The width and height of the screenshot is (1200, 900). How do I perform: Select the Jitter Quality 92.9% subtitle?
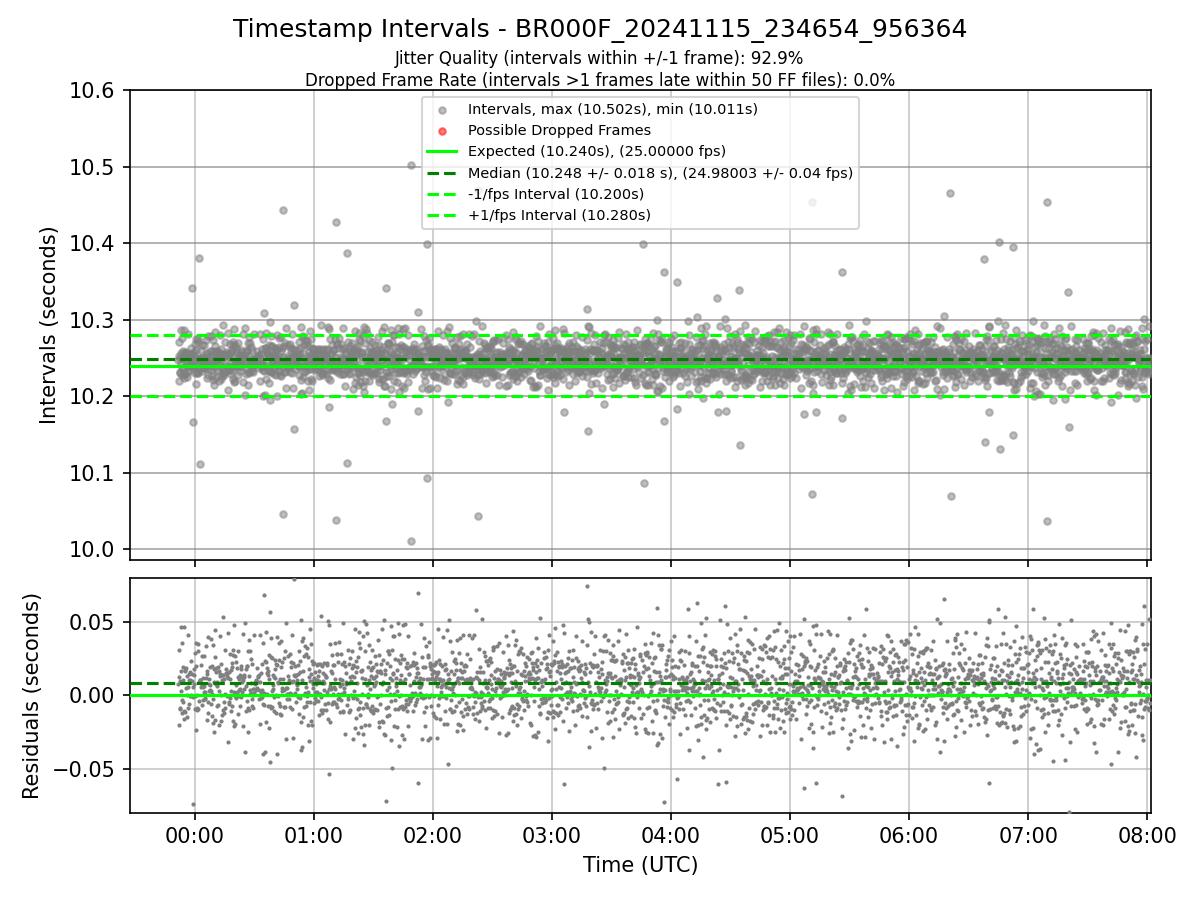coord(599,58)
